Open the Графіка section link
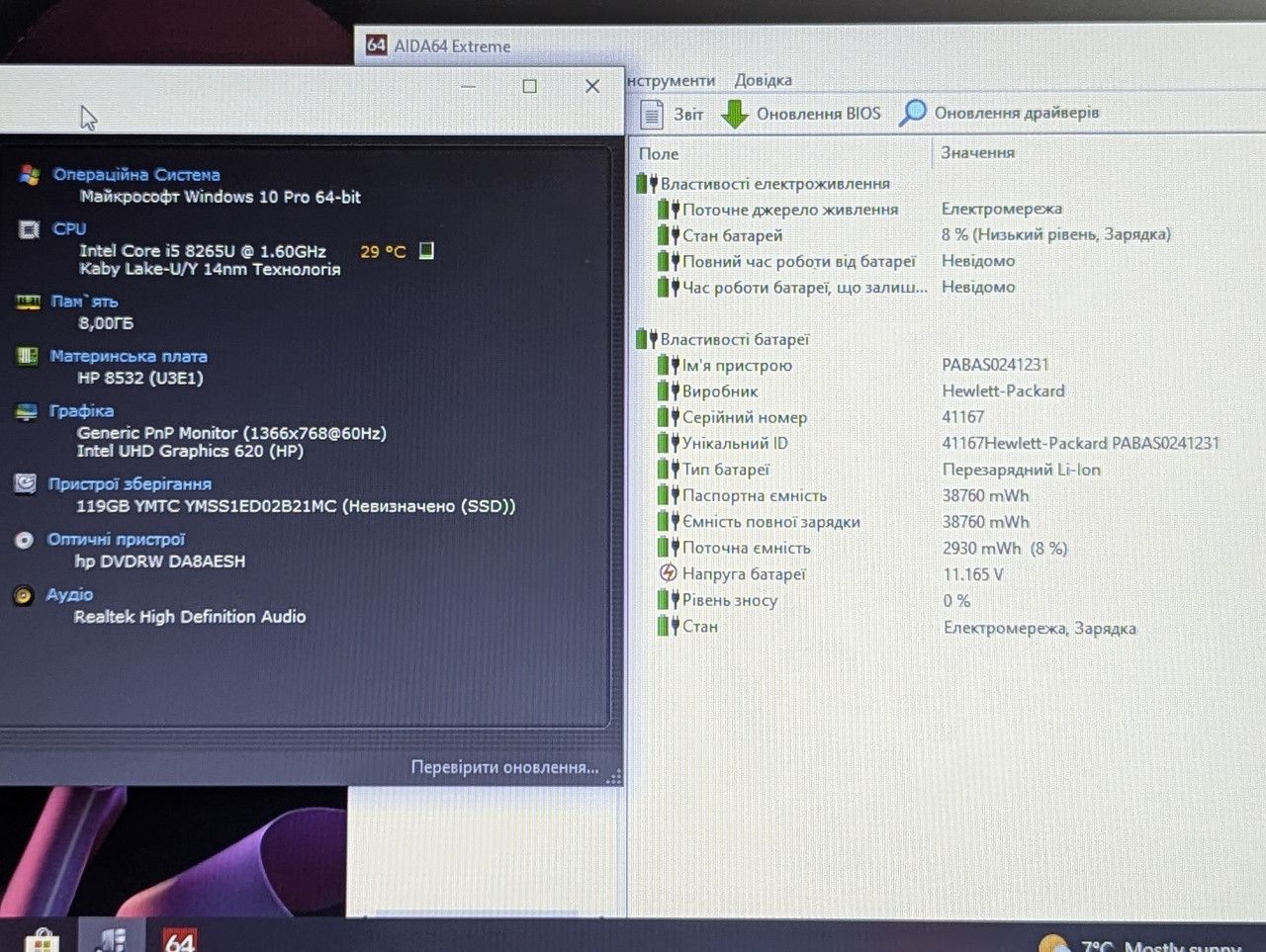 81,410
